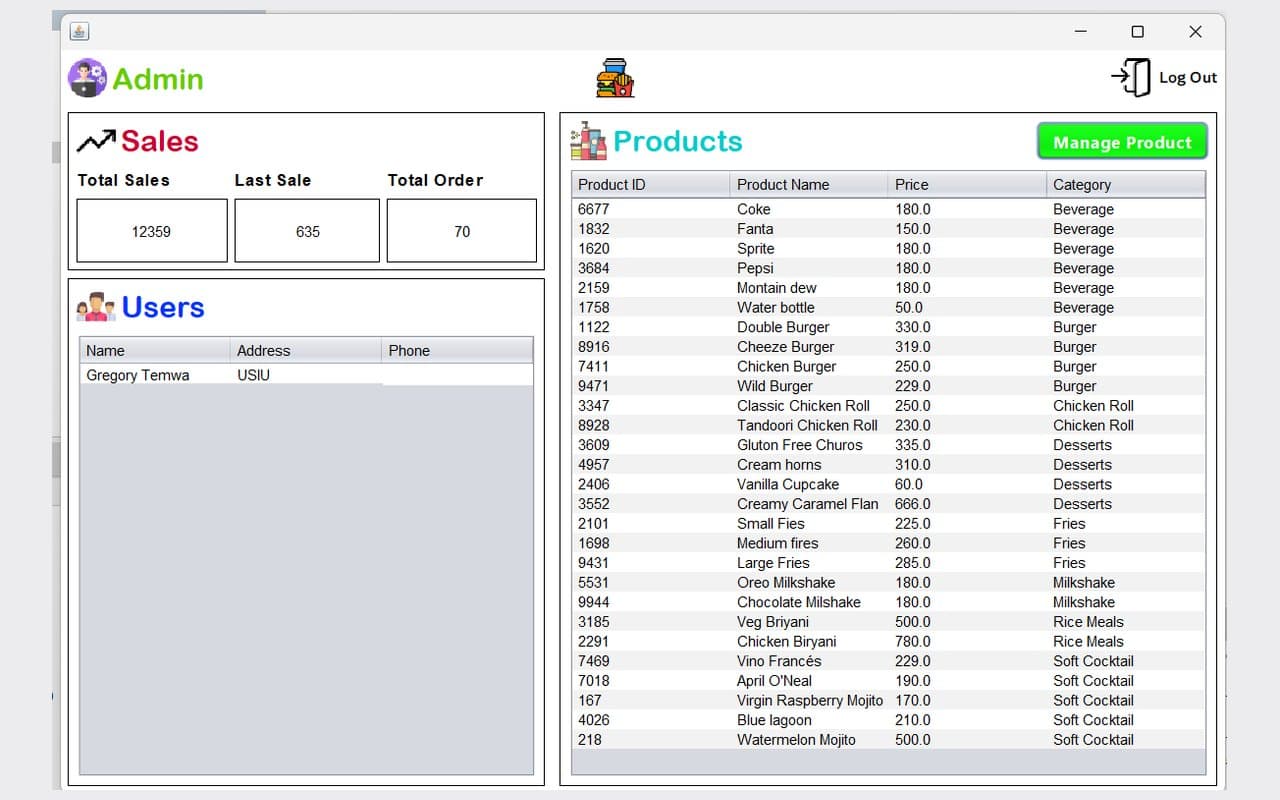Click the Address column header in Users

tap(306, 350)
